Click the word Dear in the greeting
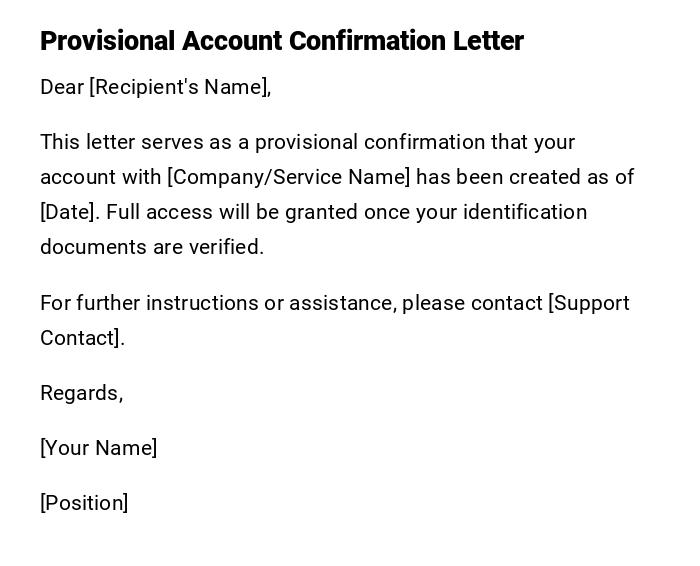Image resolution: width=700 pixels, height=566 pixels. (62, 87)
